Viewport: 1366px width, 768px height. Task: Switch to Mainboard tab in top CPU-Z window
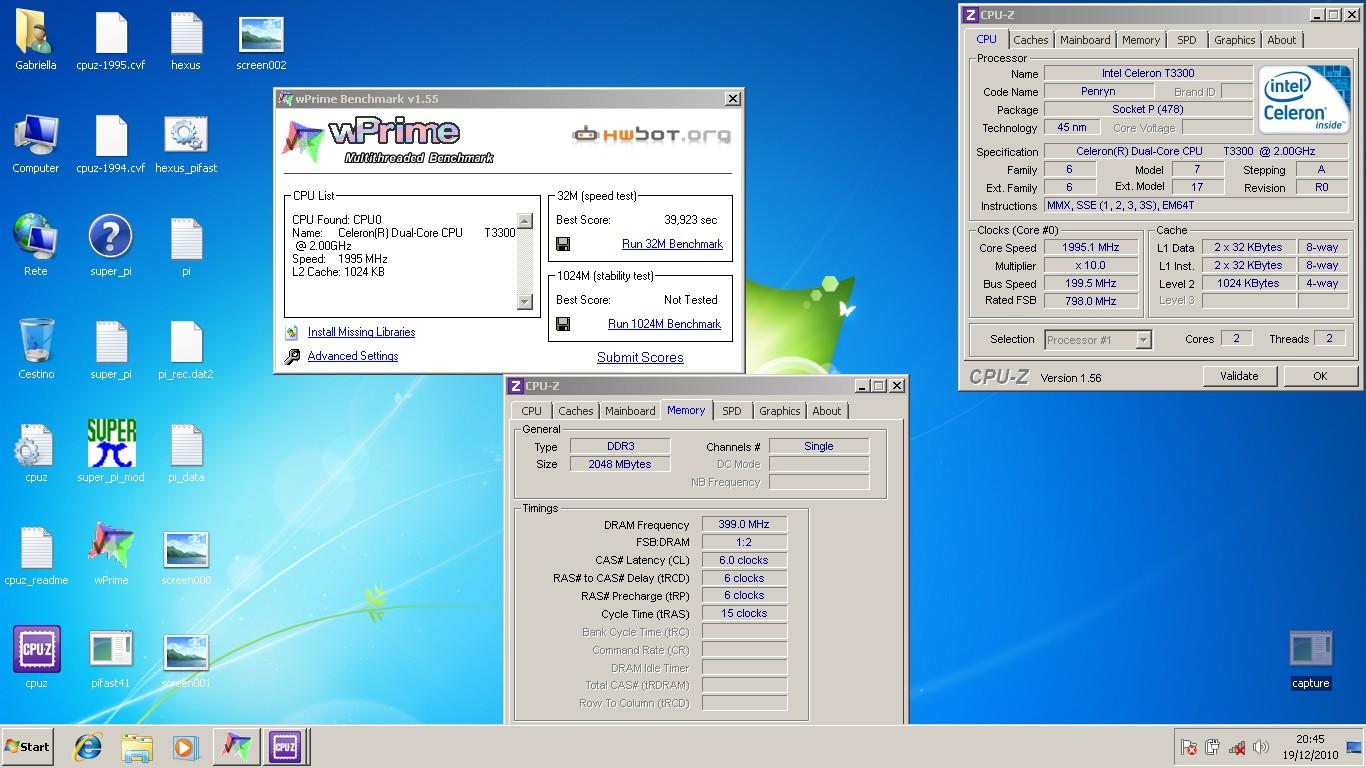click(x=1085, y=40)
